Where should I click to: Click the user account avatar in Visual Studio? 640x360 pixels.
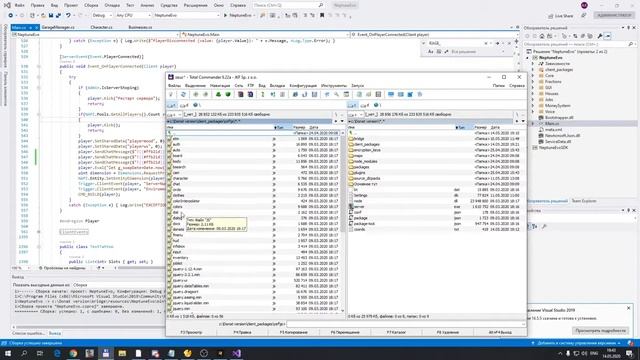coord(584,5)
